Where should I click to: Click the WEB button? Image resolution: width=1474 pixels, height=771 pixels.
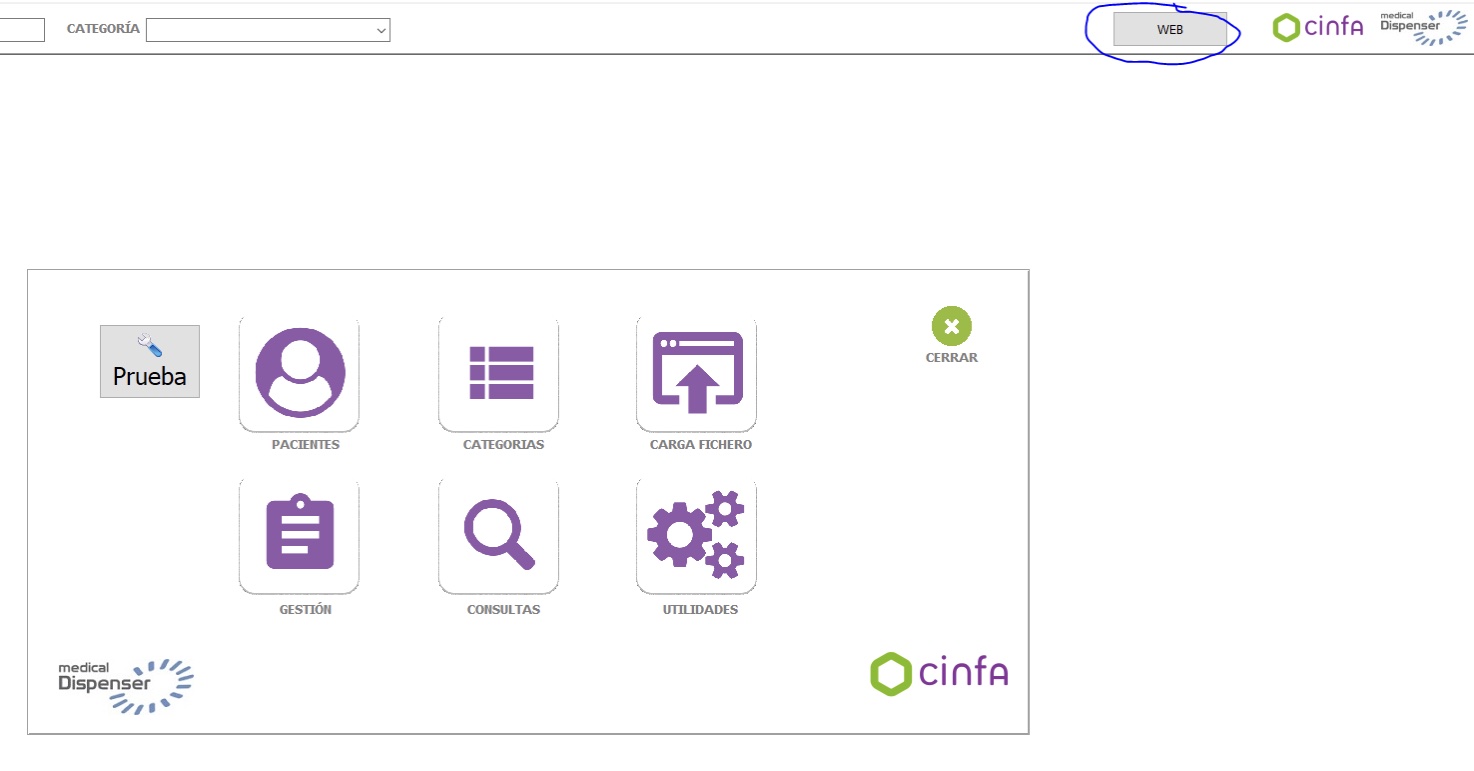(1169, 30)
